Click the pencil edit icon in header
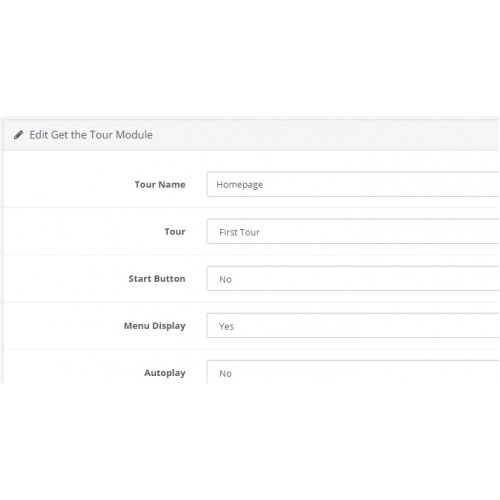This screenshot has height=500, width=500. [x=18, y=135]
